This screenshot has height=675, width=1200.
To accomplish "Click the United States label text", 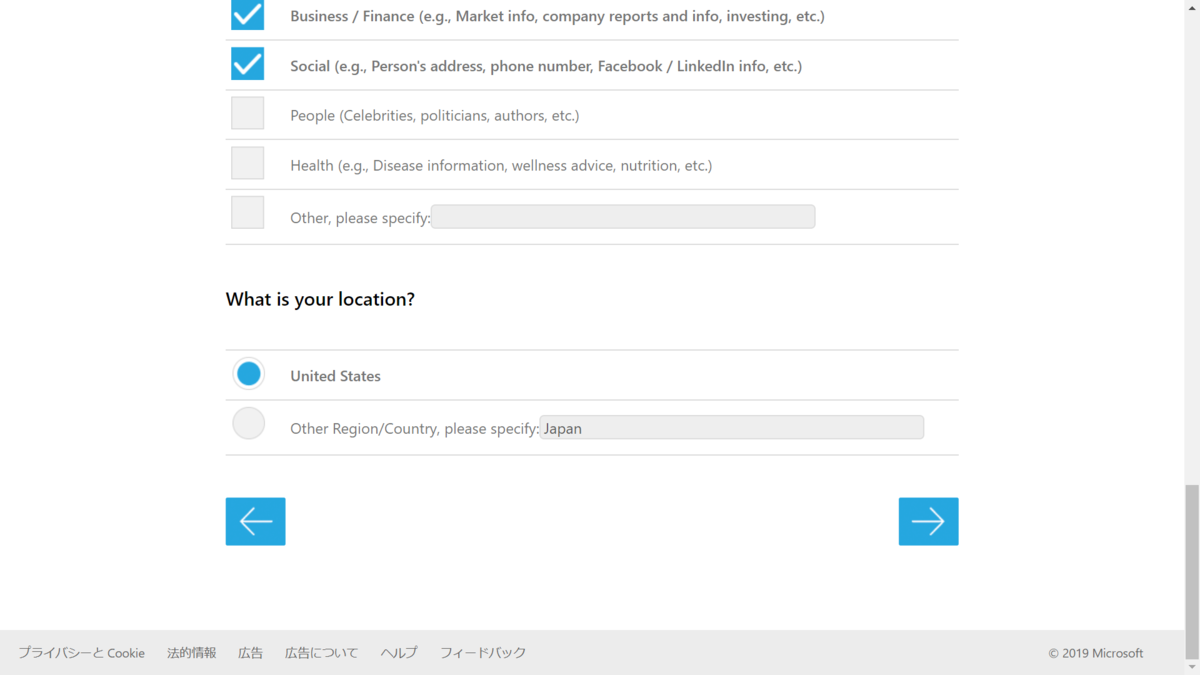I will (x=335, y=376).
